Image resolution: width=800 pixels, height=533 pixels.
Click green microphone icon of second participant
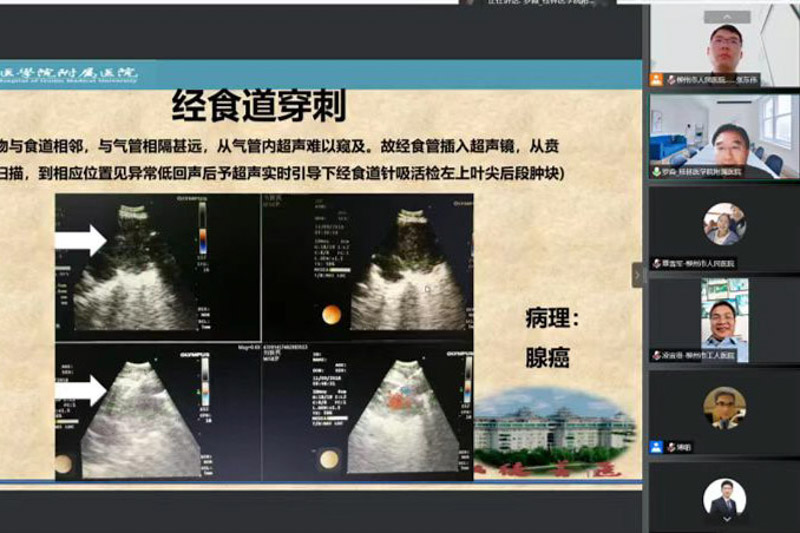click(x=657, y=172)
